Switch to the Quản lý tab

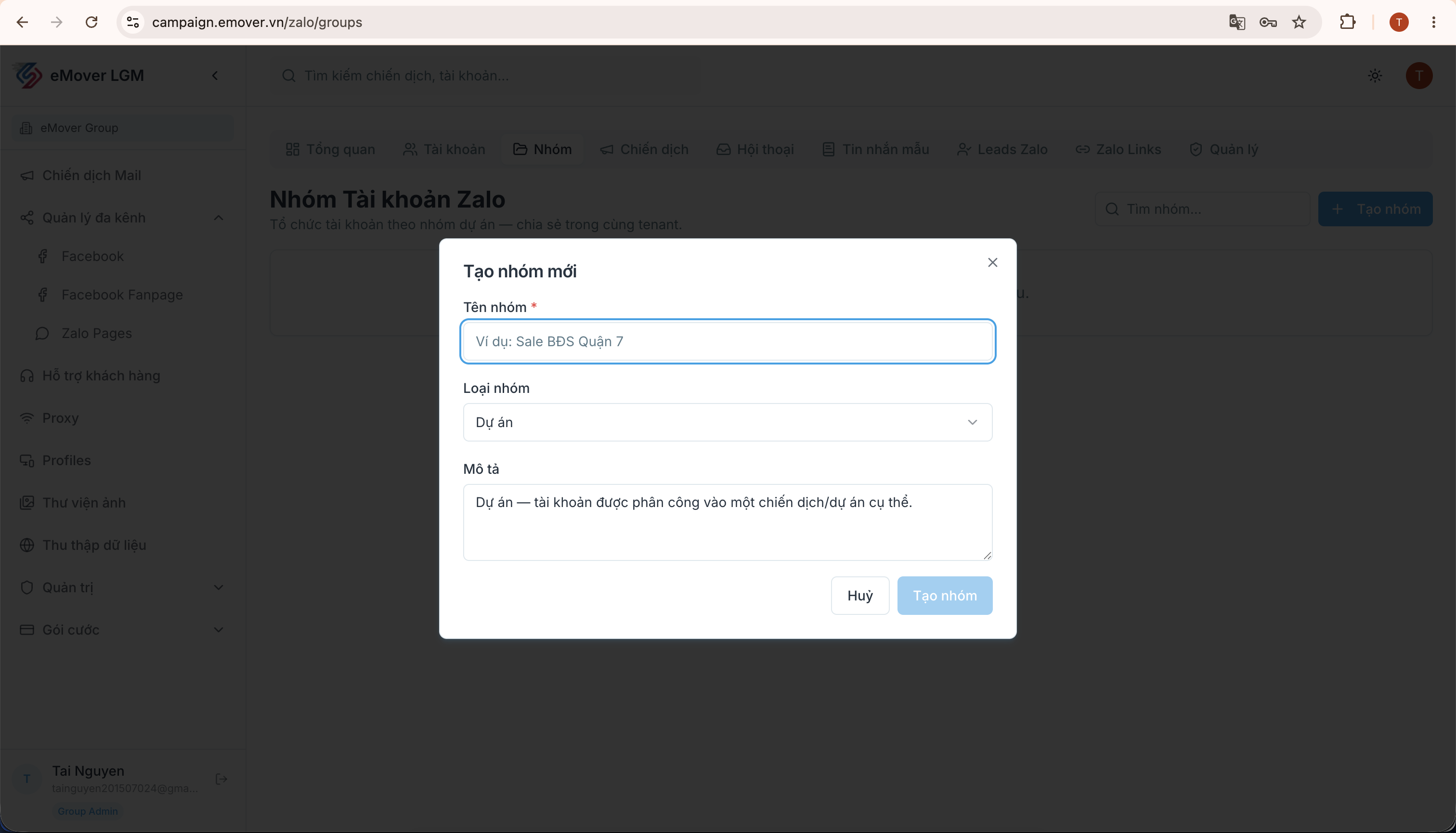coord(1224,149)
